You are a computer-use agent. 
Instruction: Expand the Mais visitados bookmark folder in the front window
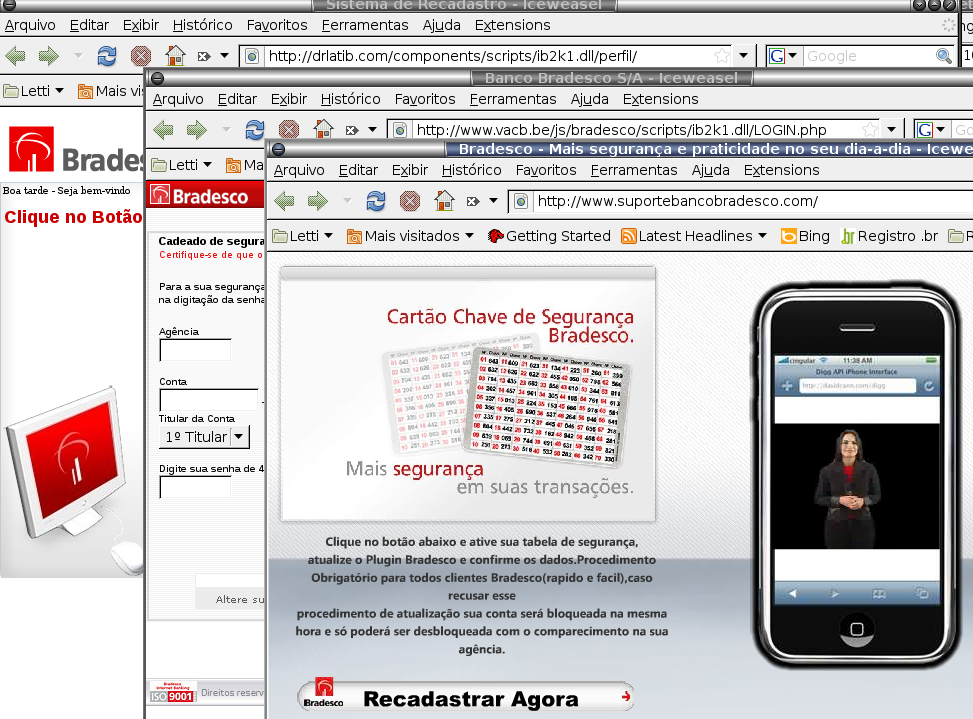pos(410,236)
